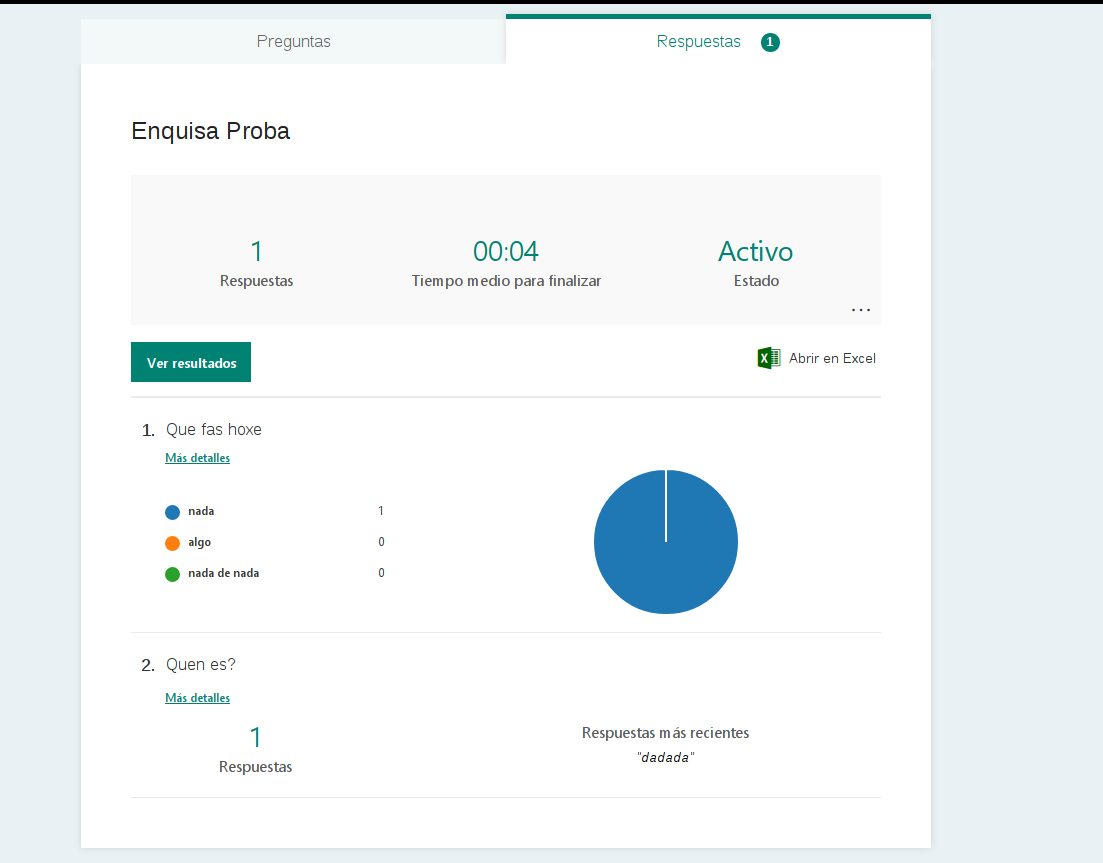The width and height of the screenshot is (1103, 863).
Task: Click the green Excel icon
Action: tap(768, 358)
